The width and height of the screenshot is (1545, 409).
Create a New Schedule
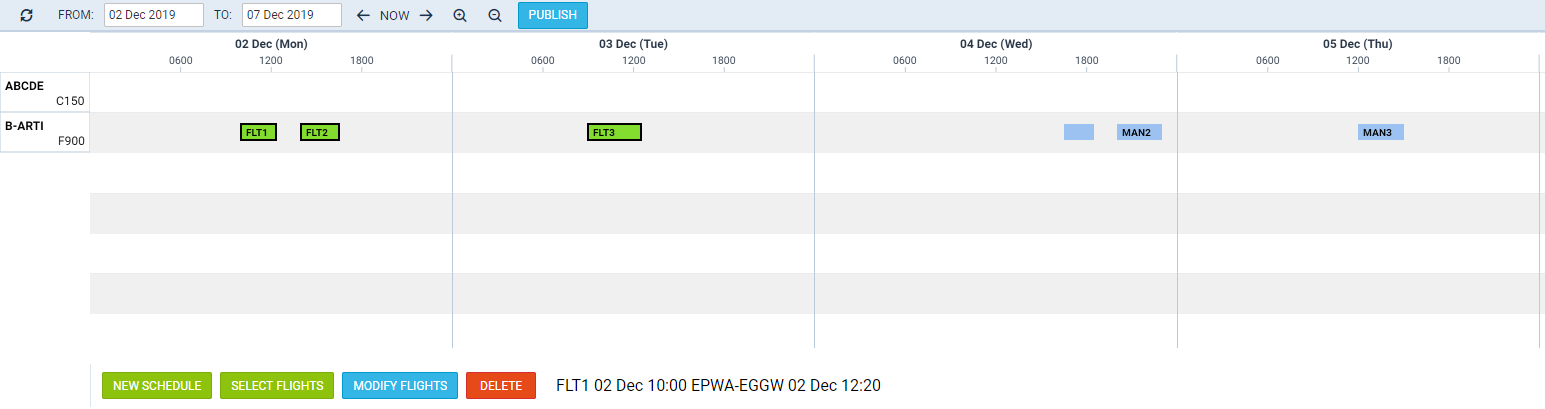[157, 386]
